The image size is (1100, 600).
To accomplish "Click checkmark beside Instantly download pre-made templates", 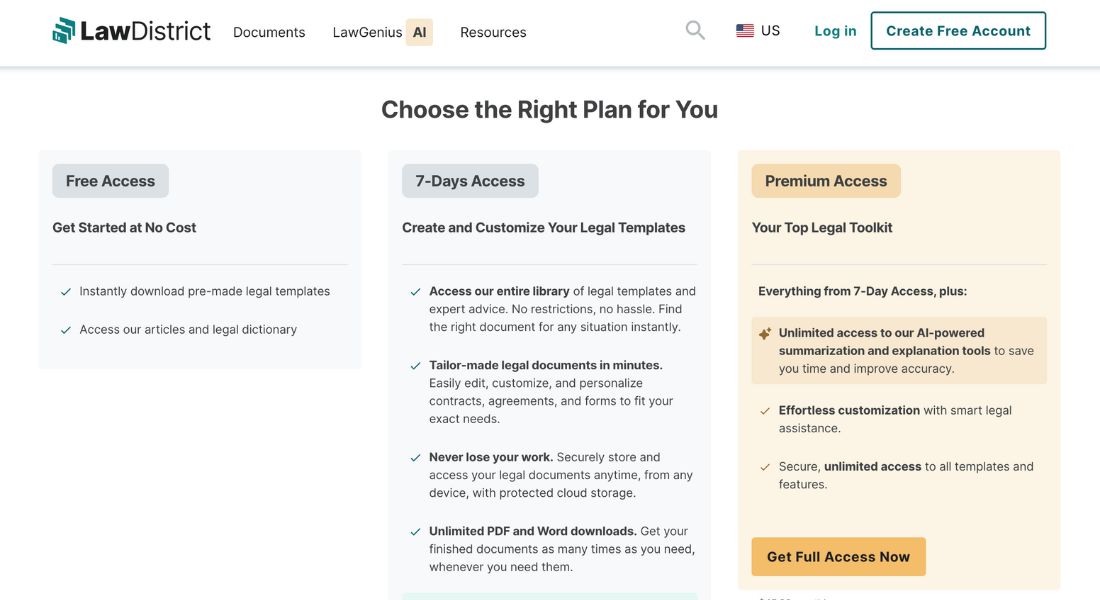I will [66, 292].
